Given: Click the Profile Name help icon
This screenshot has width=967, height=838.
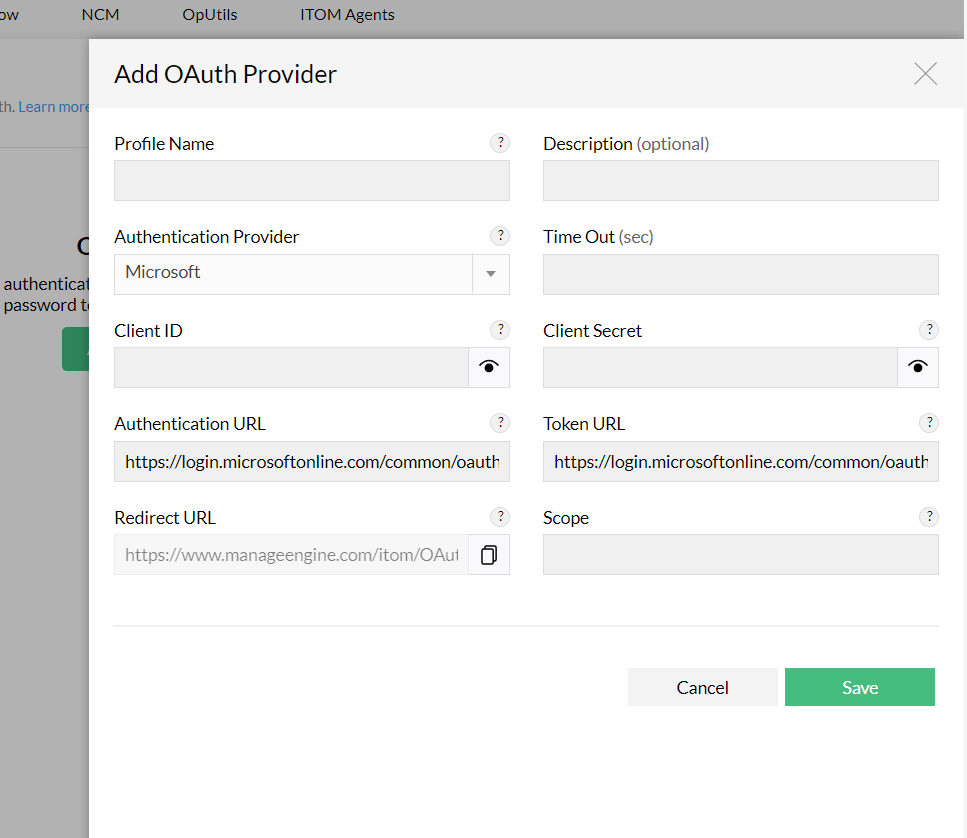Looking at the screenshot, I should 500,143.
